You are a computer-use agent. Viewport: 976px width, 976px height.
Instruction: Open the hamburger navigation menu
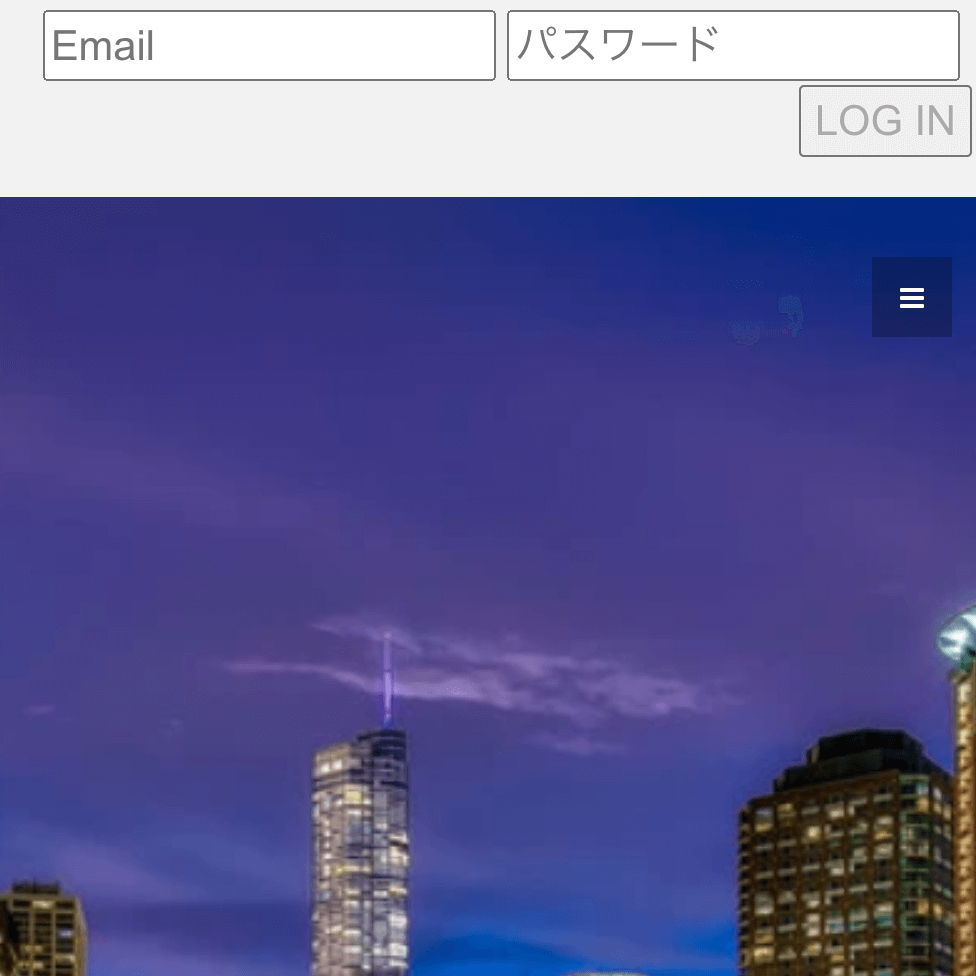(911, 297)
